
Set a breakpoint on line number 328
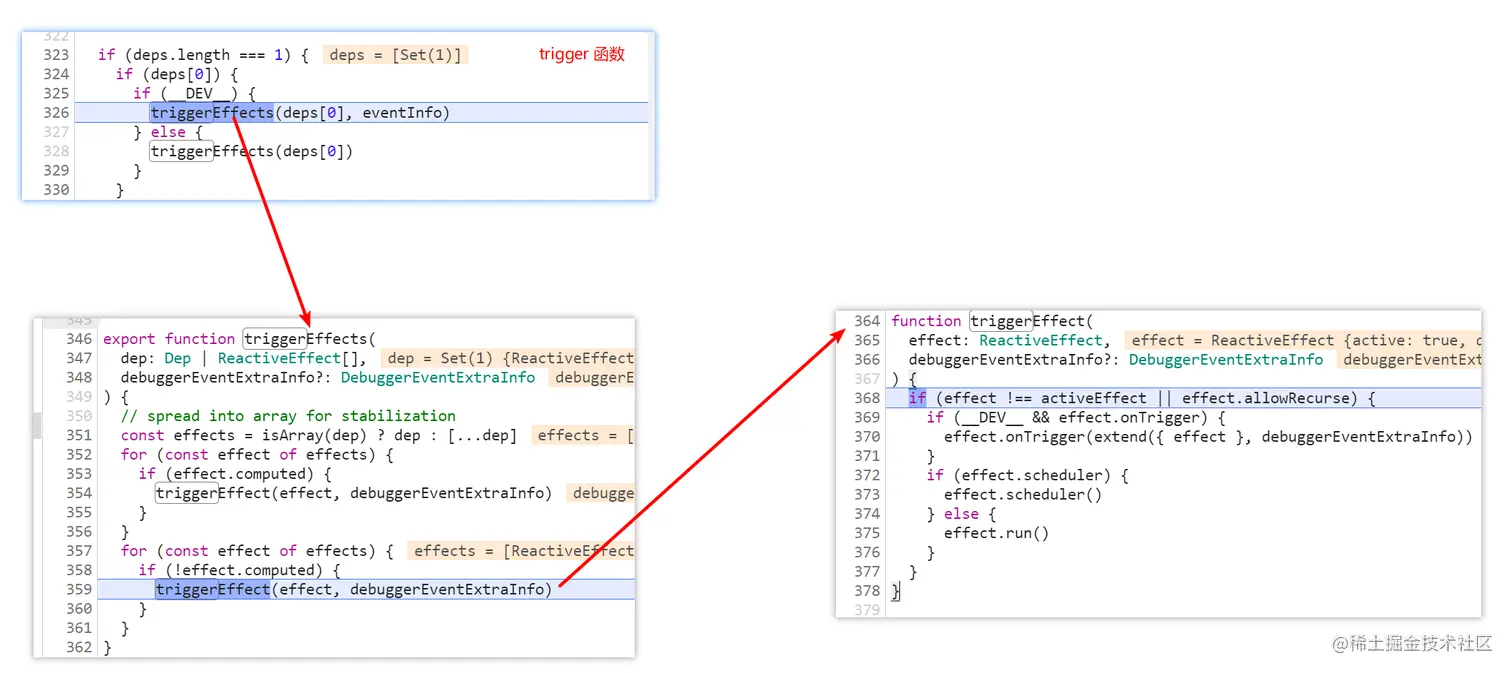coord(56,152)
